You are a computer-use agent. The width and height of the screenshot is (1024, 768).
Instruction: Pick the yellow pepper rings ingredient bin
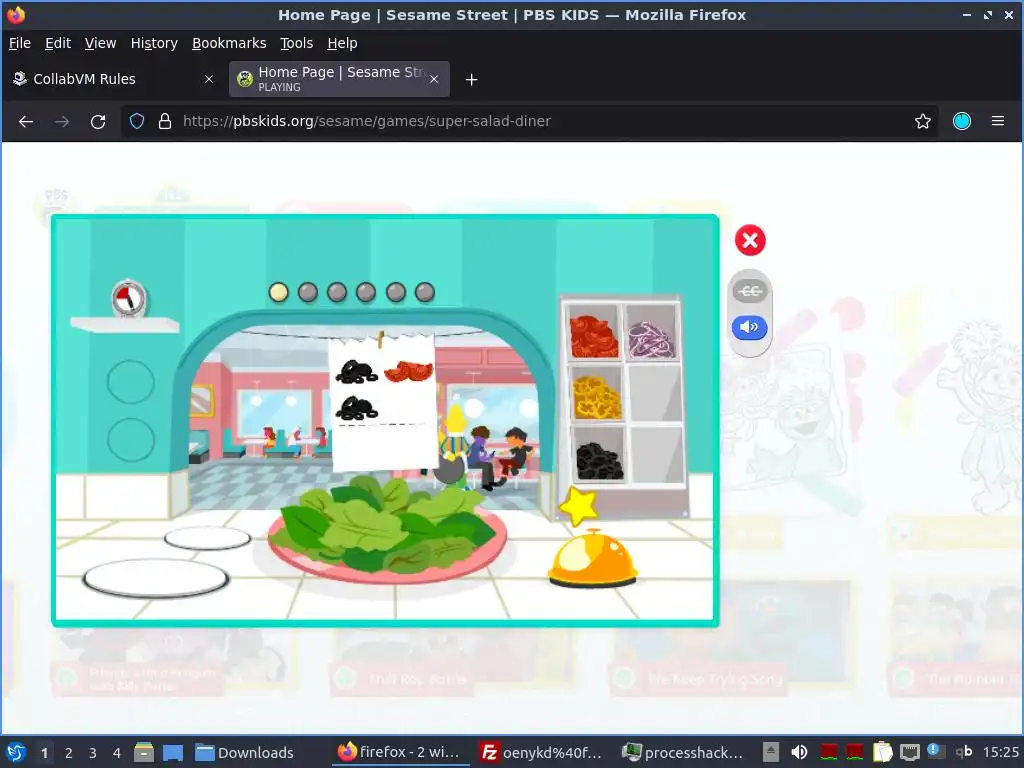[x=596, y=394]
